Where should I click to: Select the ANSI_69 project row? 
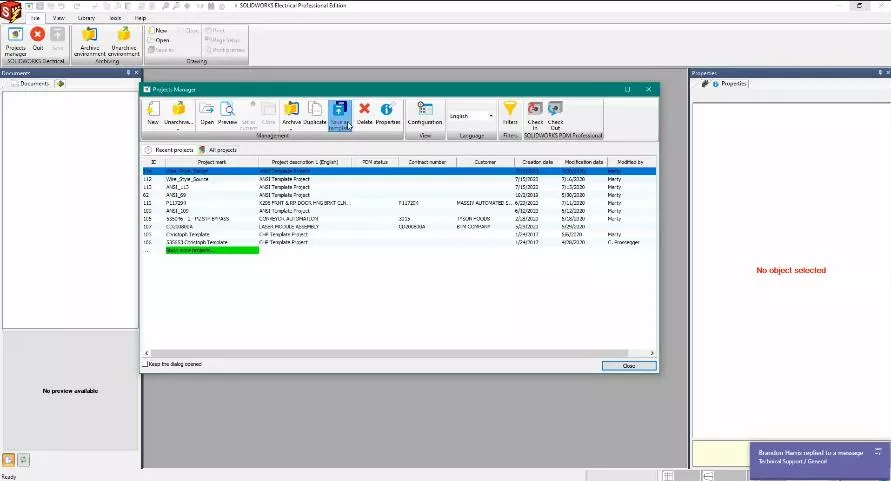click(x=399, y=194)
